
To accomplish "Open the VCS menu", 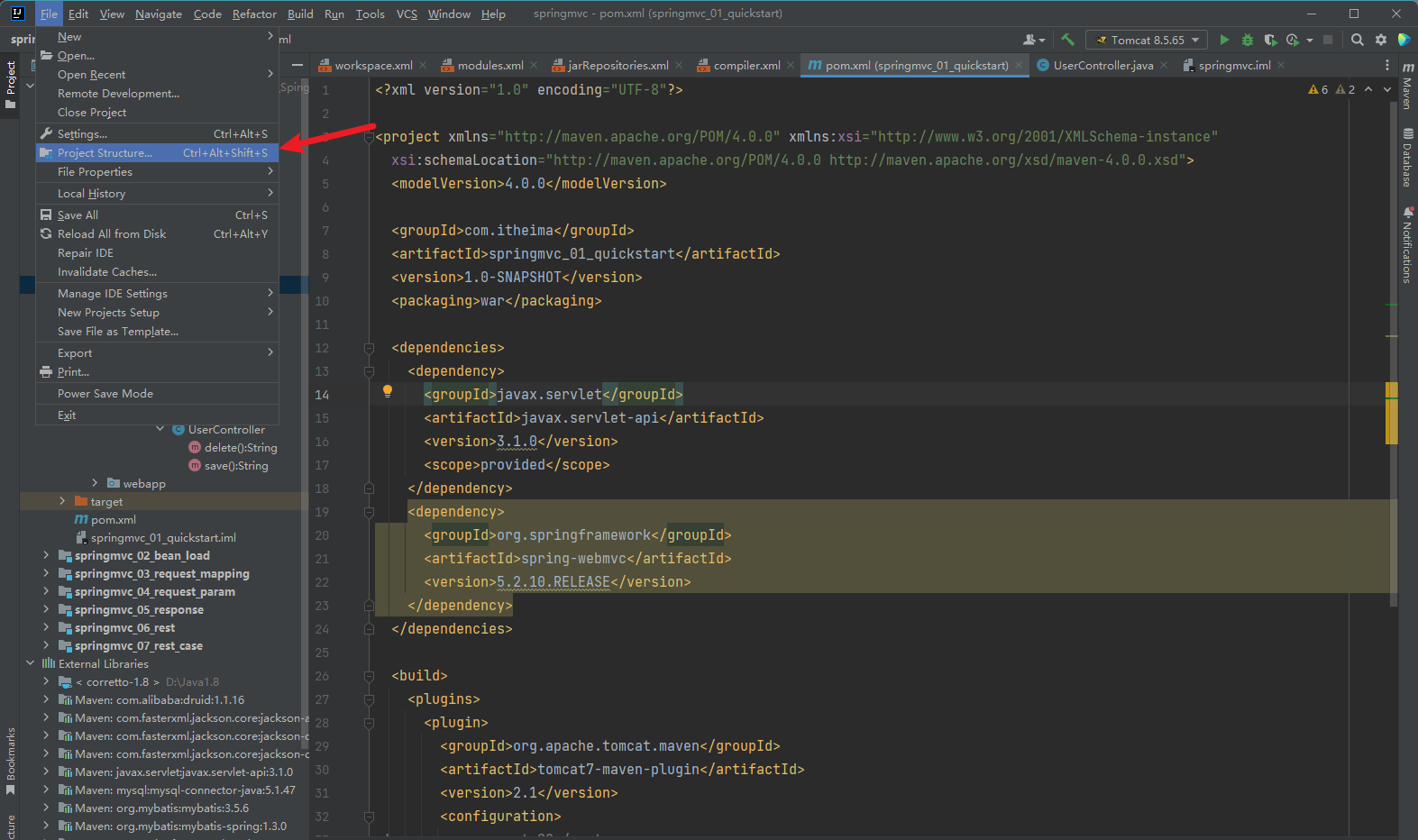I will point(407,14).
